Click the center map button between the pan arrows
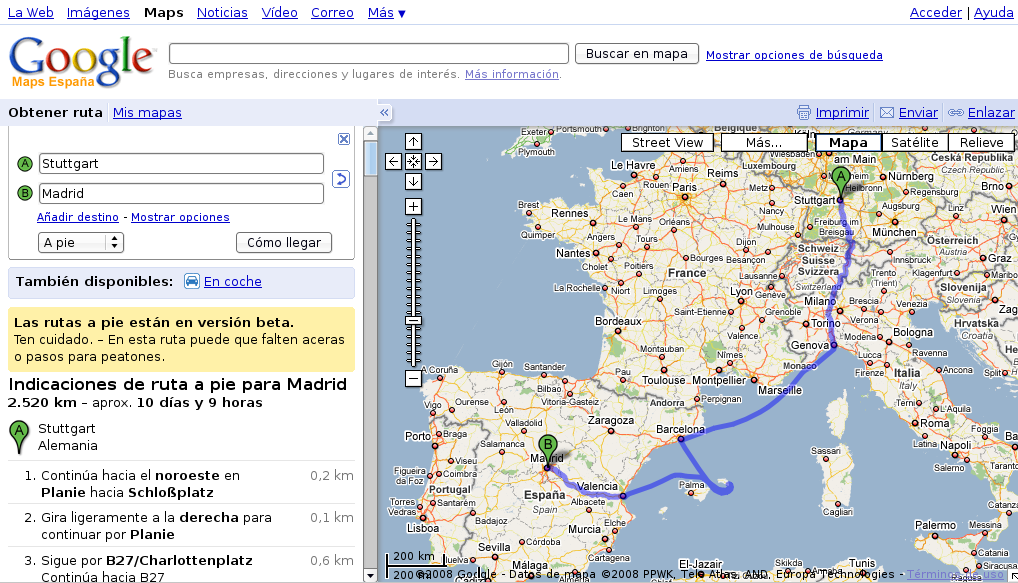This screenshot has height=583, width=1018. (x=413, y=162)
